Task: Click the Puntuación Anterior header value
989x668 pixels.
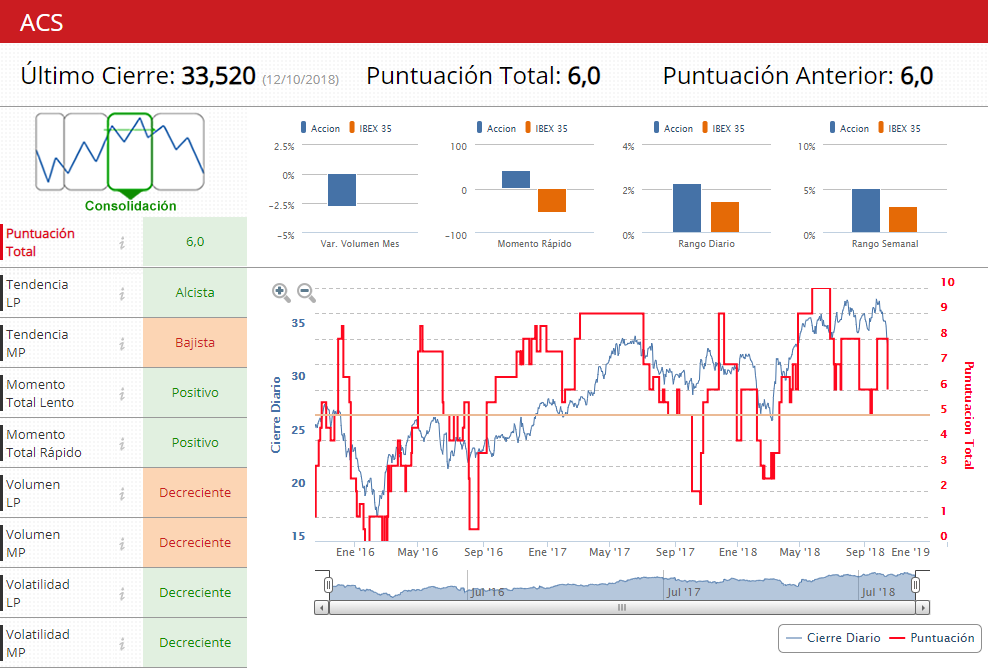Action: point(916,76)
